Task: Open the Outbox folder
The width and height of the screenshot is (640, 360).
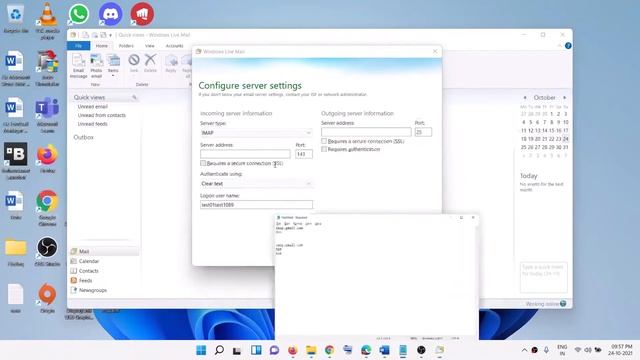Action: coord(84,137)
